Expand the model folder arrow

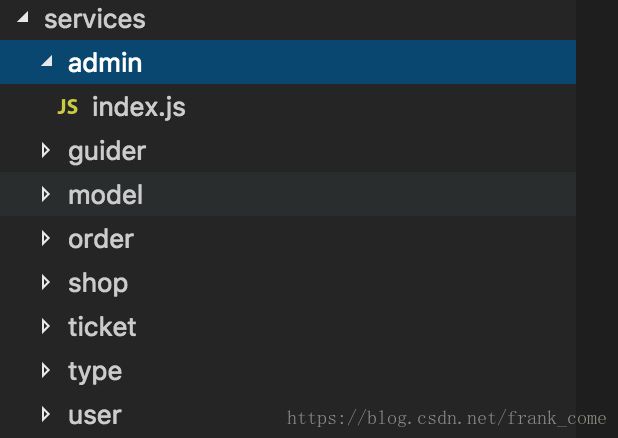click(46, 194)
